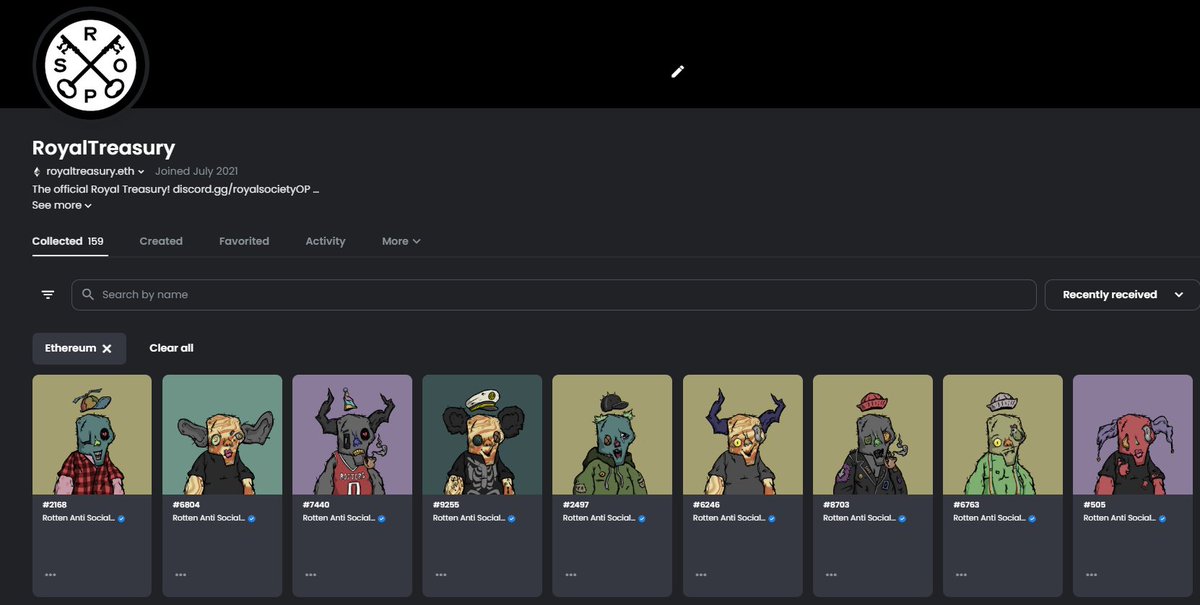Click the pencil edit banner icon
The height and width of the screenshot is (605, 1200).
coord(678,71)
